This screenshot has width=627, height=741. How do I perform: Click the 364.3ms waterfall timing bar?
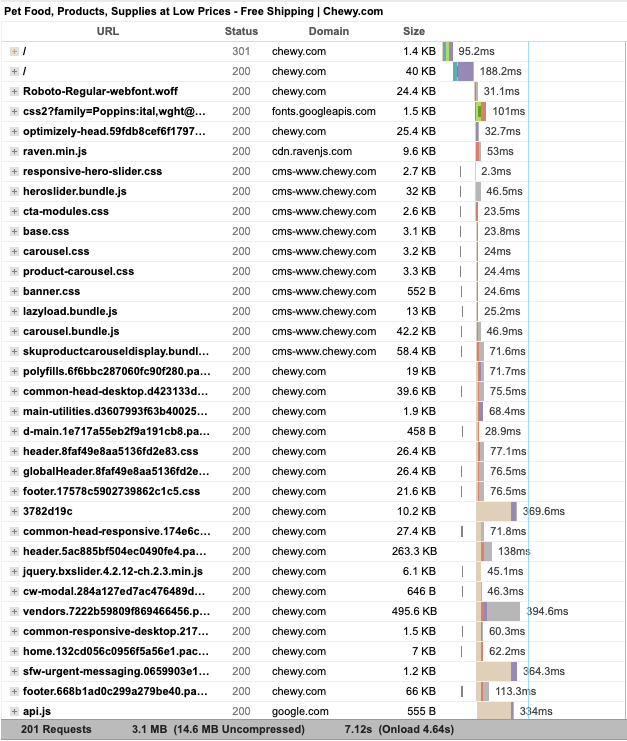pyautogui.click(x=497, y=672)
